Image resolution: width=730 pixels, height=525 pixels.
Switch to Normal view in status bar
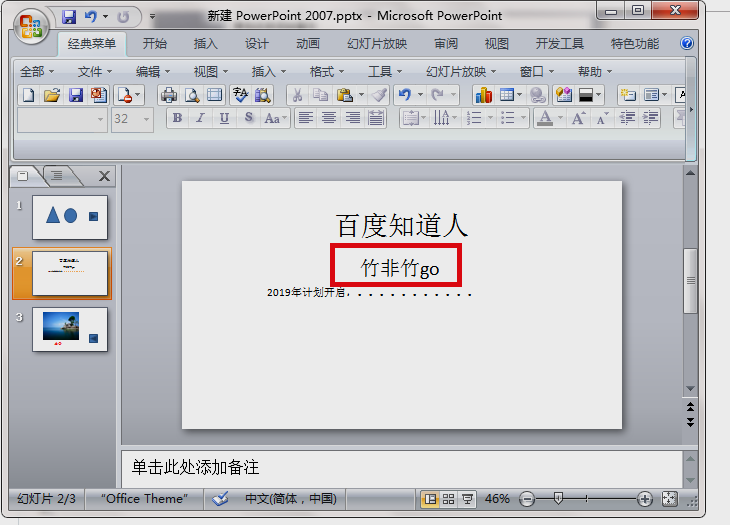pos(430,499)
